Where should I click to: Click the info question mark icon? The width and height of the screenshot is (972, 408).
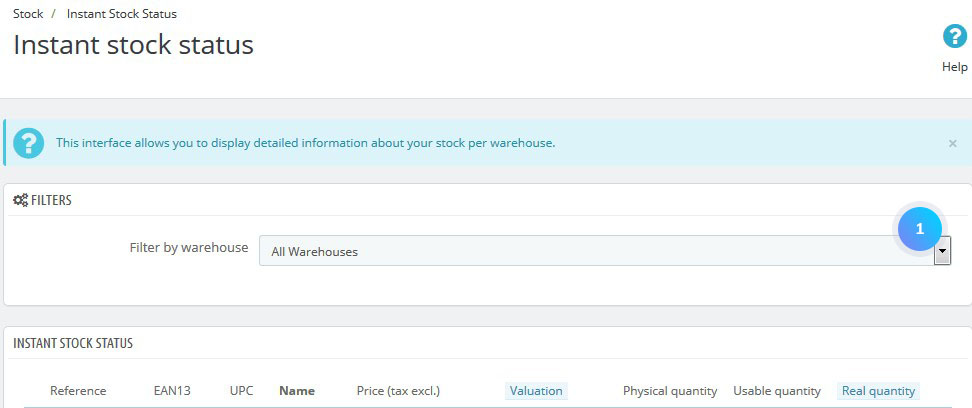click(x=29, y=143)
